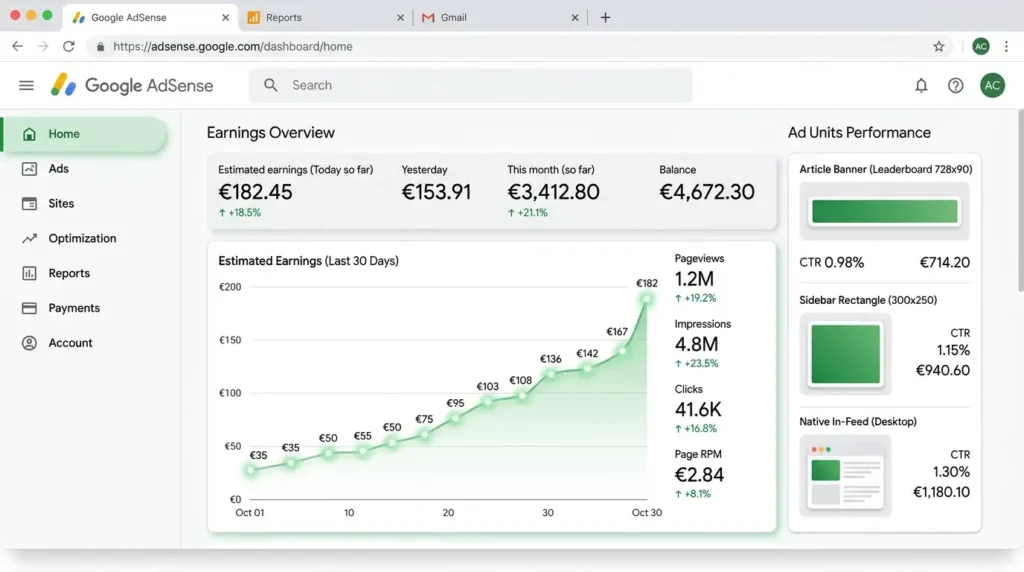This screenshot has height=572, width=1024.
Task: Open the Chrome profile AC icon in toolbar
Action: click(980, 46)
